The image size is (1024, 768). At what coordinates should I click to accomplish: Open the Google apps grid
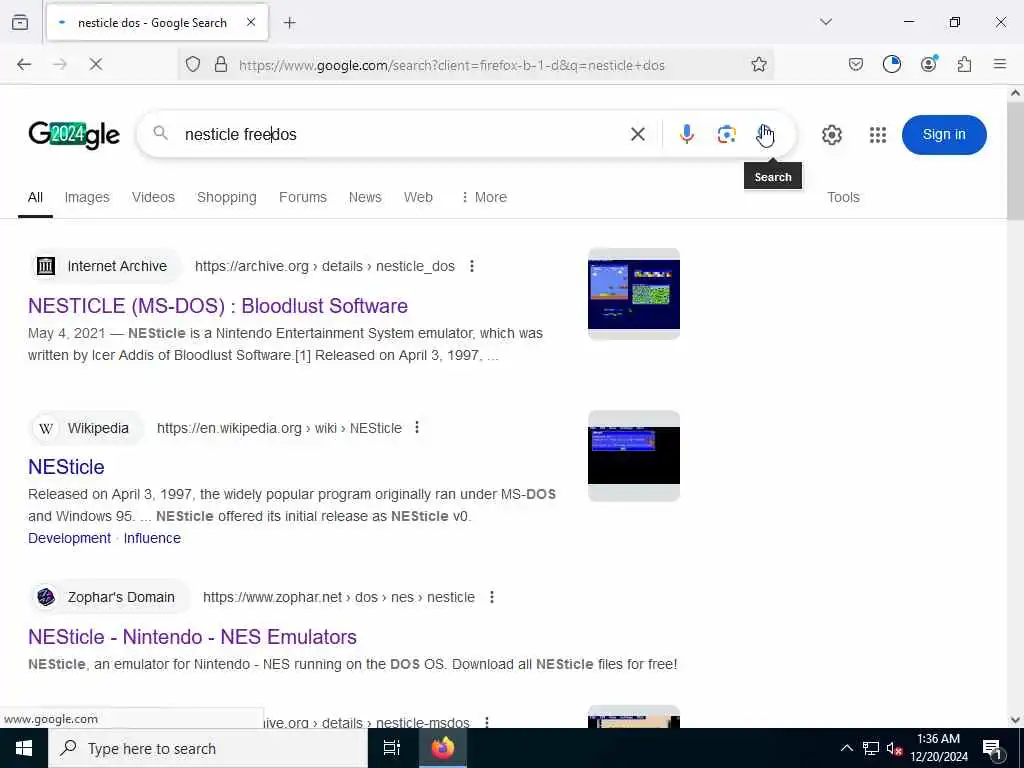(878, 135)
